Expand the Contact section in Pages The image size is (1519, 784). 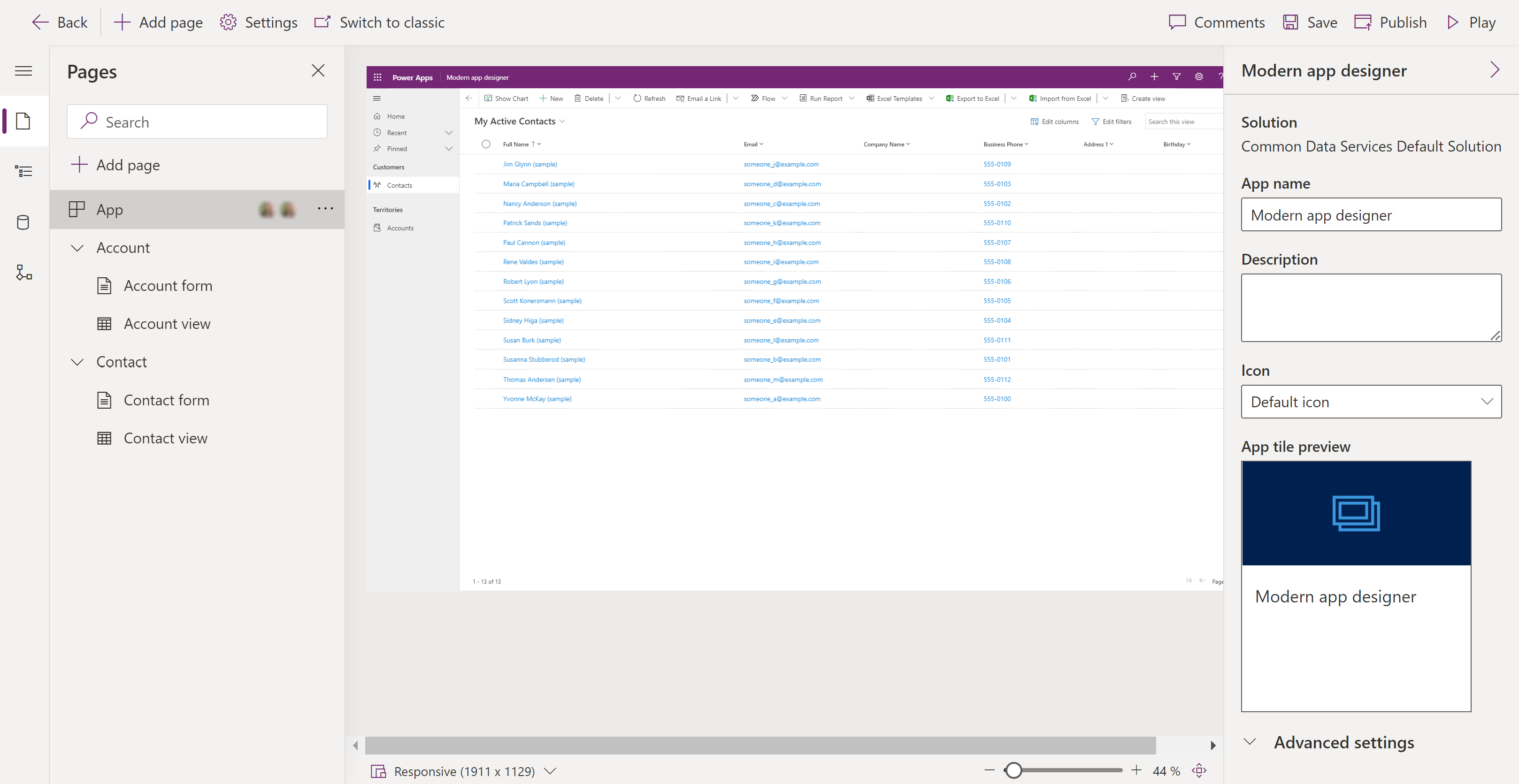coord(79,361)
